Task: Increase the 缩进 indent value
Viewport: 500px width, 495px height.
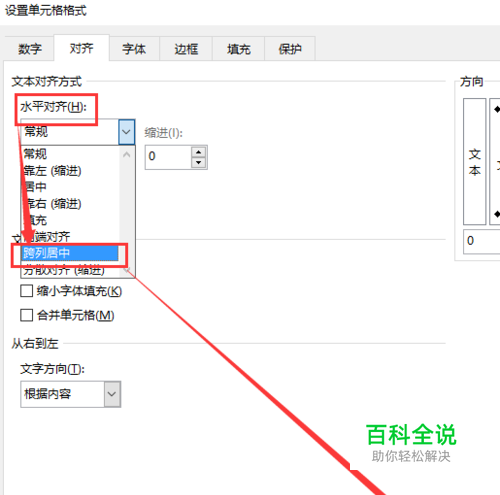Action: (199, 152)
